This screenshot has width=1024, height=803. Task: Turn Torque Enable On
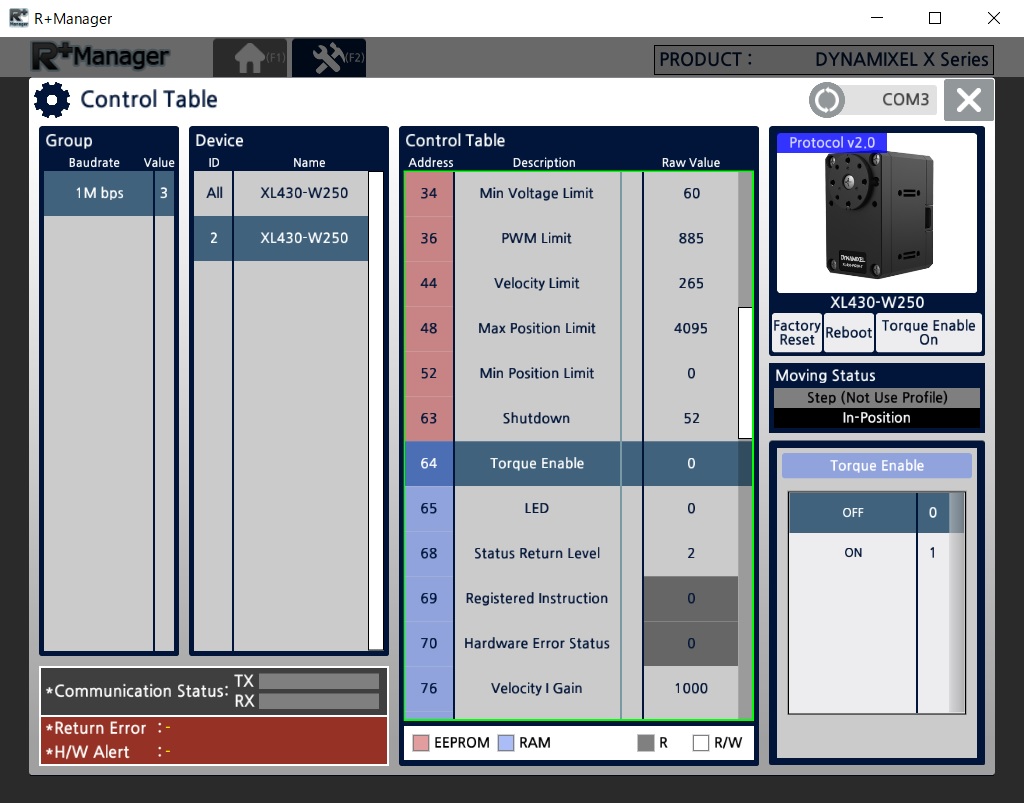[x=928, y=333]
